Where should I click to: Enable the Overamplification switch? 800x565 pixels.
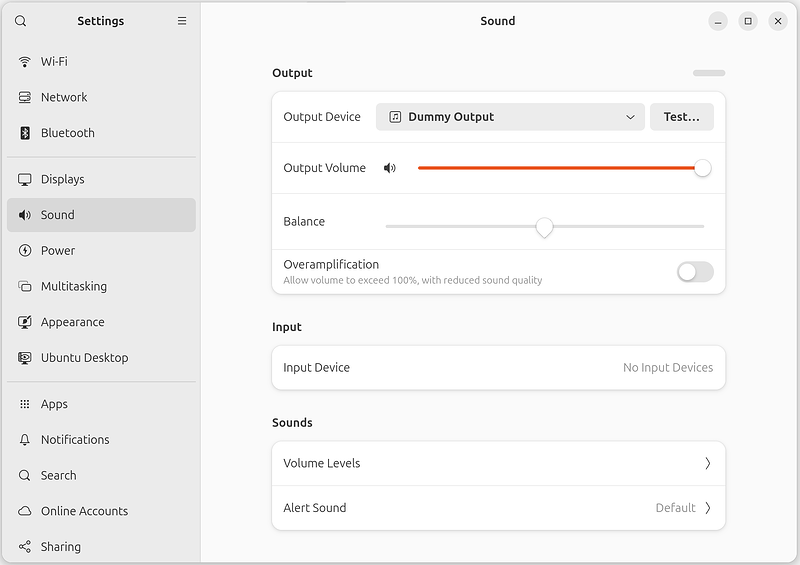click(x=695, y=272)
